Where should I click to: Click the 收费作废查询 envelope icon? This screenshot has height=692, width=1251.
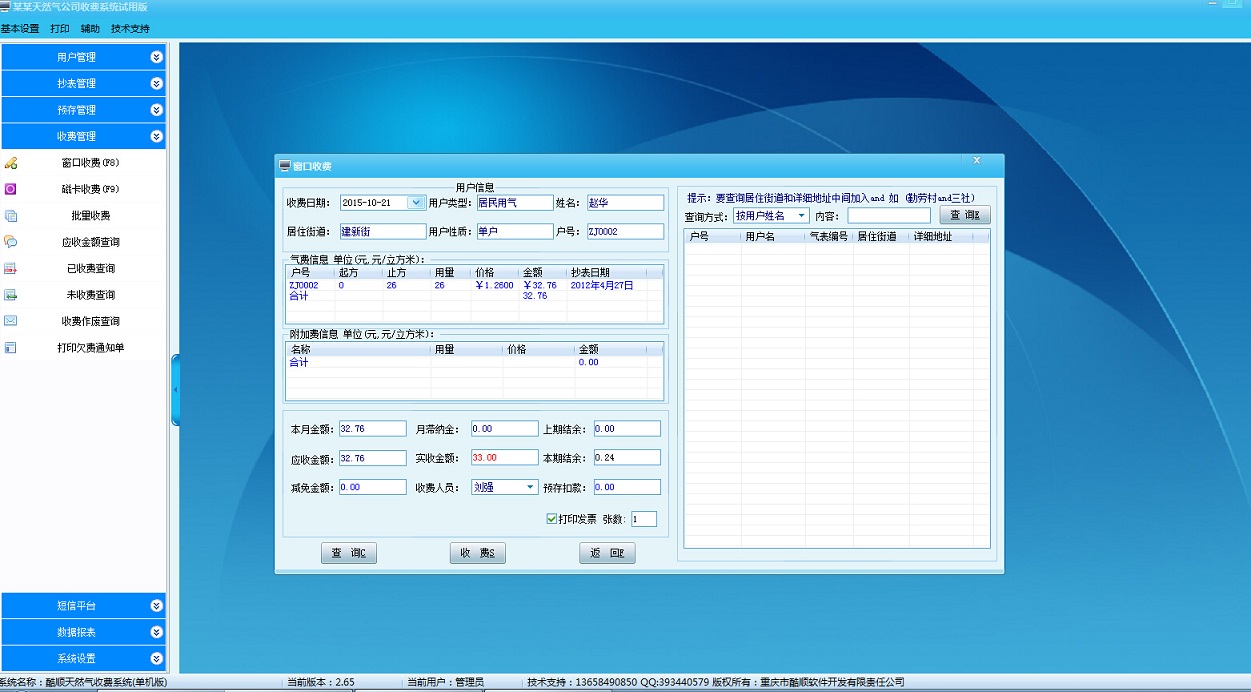(11, 321)
